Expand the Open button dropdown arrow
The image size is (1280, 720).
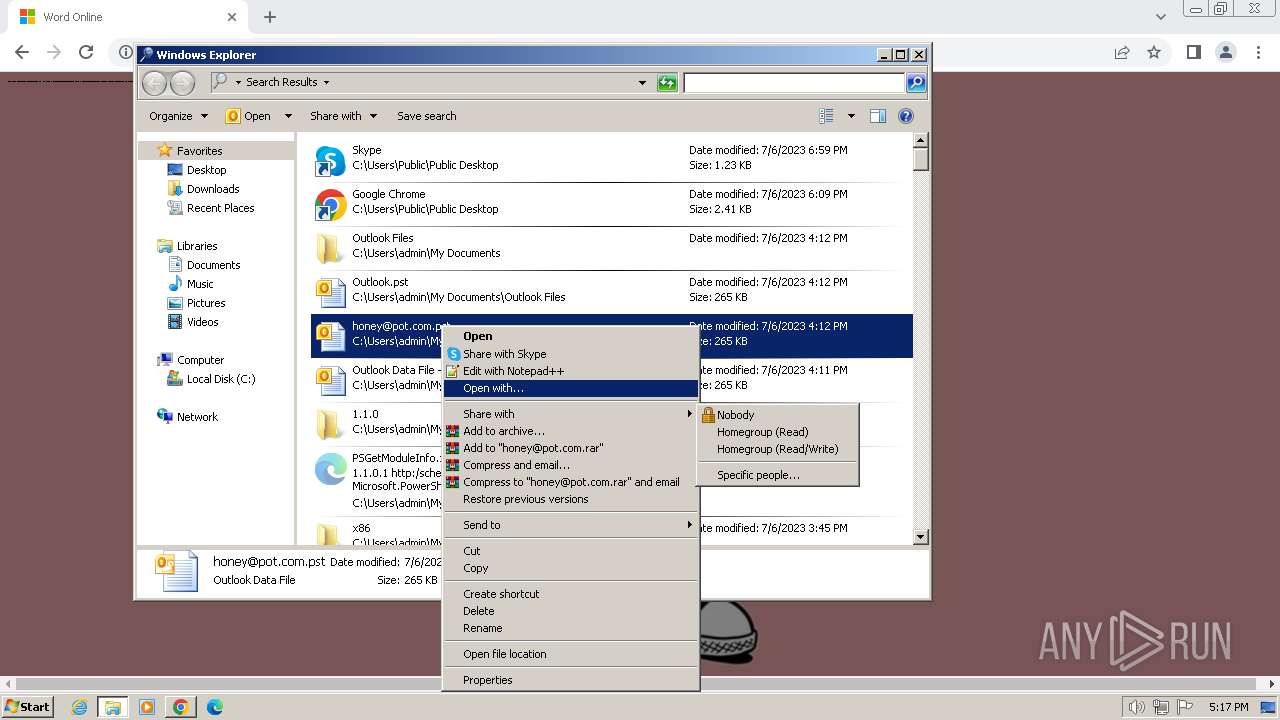pyautogui.click(x=288, y=116)
